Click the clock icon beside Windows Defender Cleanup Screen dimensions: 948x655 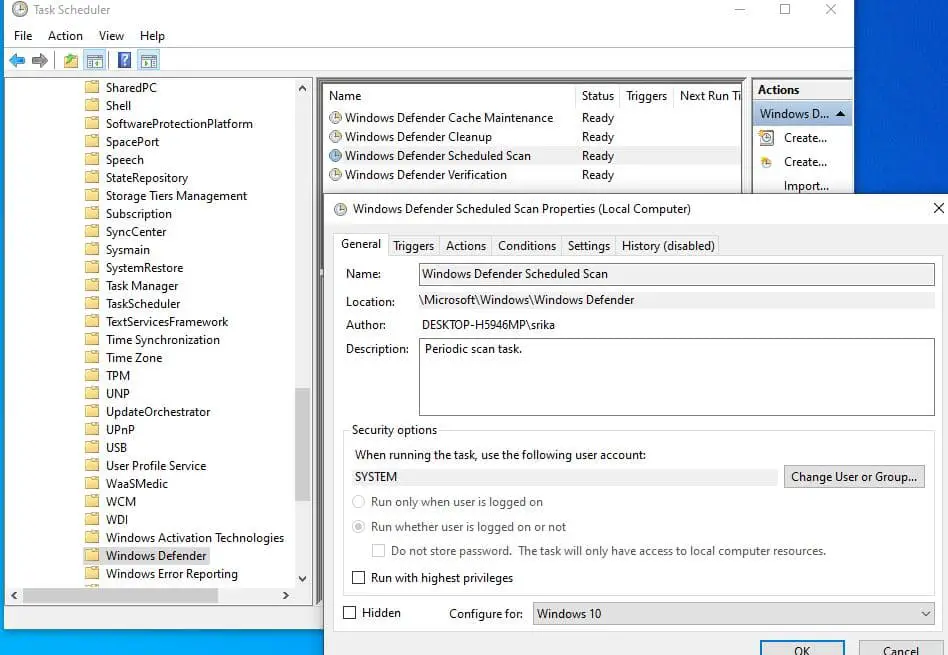[335, 137]
